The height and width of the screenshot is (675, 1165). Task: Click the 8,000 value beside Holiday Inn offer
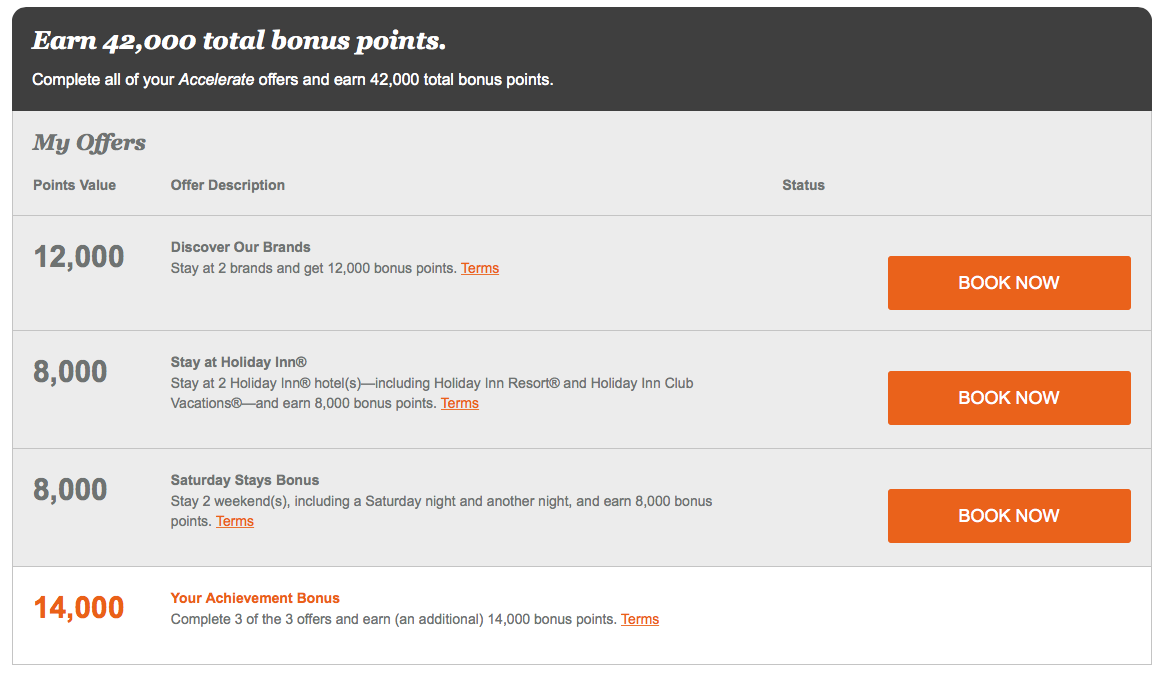(x=71, y=372)
